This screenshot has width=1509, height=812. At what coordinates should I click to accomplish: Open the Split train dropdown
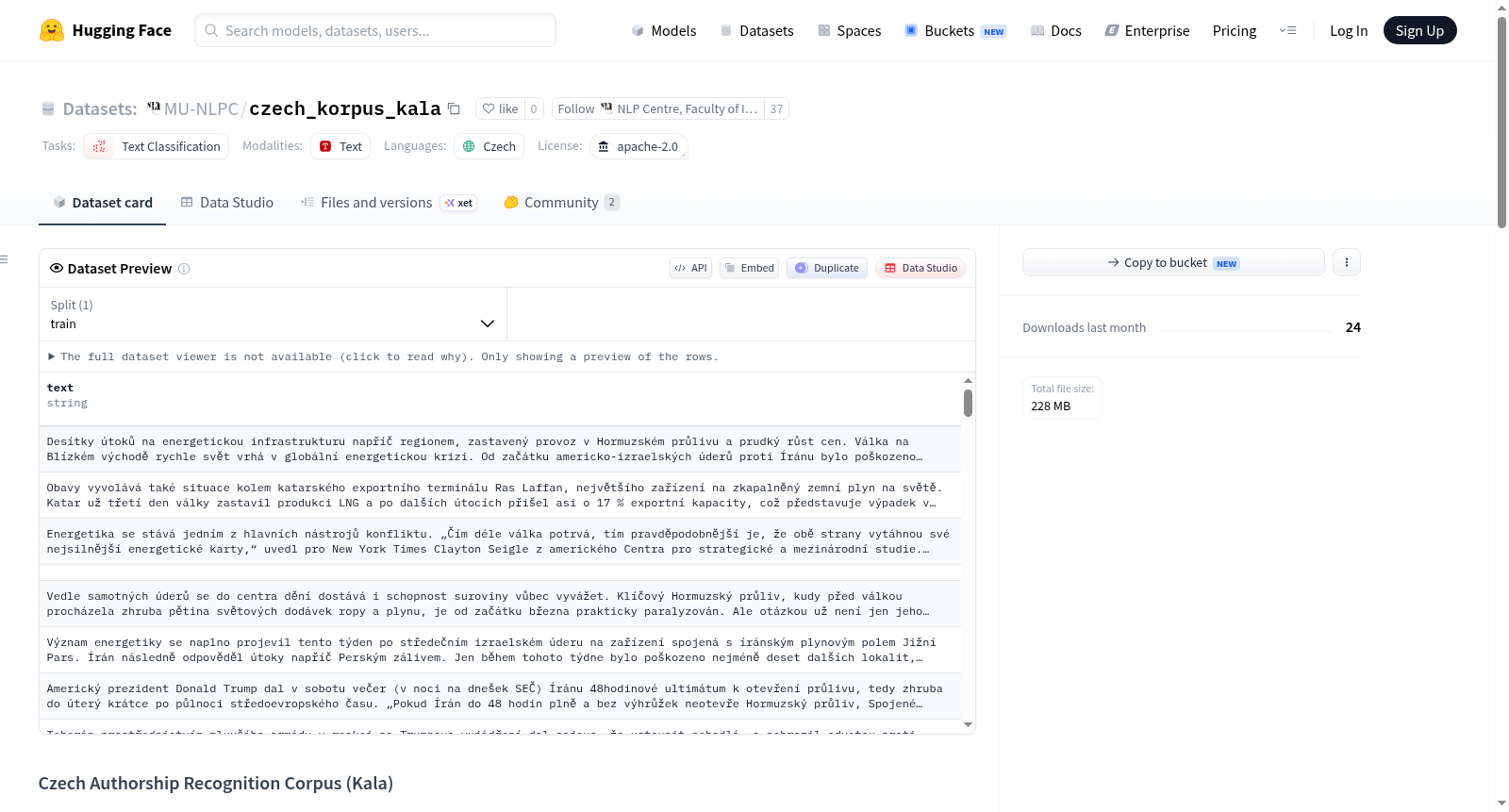(273, 314)
